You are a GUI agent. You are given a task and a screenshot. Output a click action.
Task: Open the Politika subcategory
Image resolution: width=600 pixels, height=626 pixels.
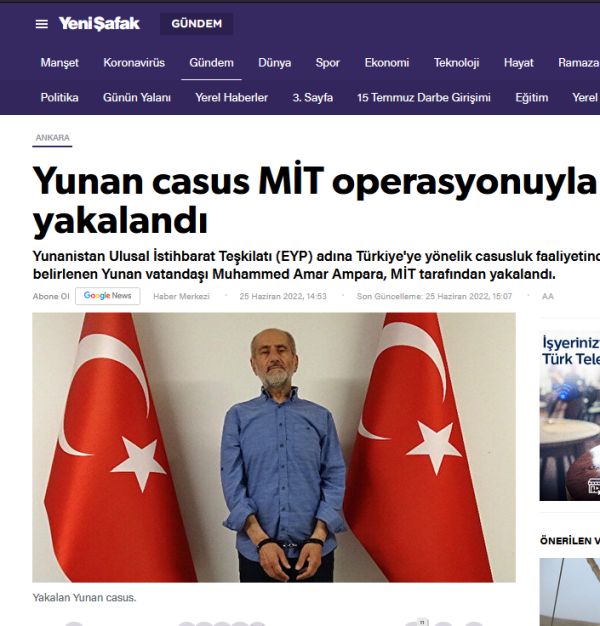59,97
